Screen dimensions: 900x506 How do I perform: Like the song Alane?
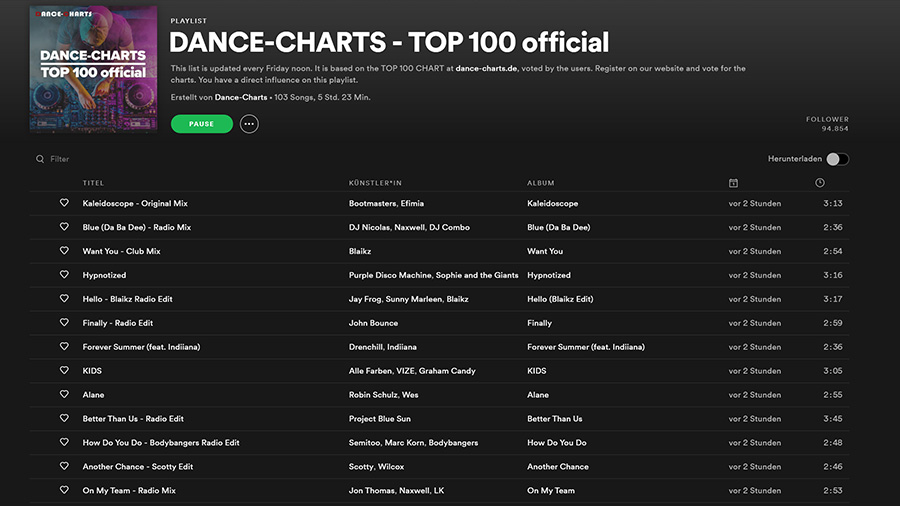pyautogui.click(x=64, y=394)
